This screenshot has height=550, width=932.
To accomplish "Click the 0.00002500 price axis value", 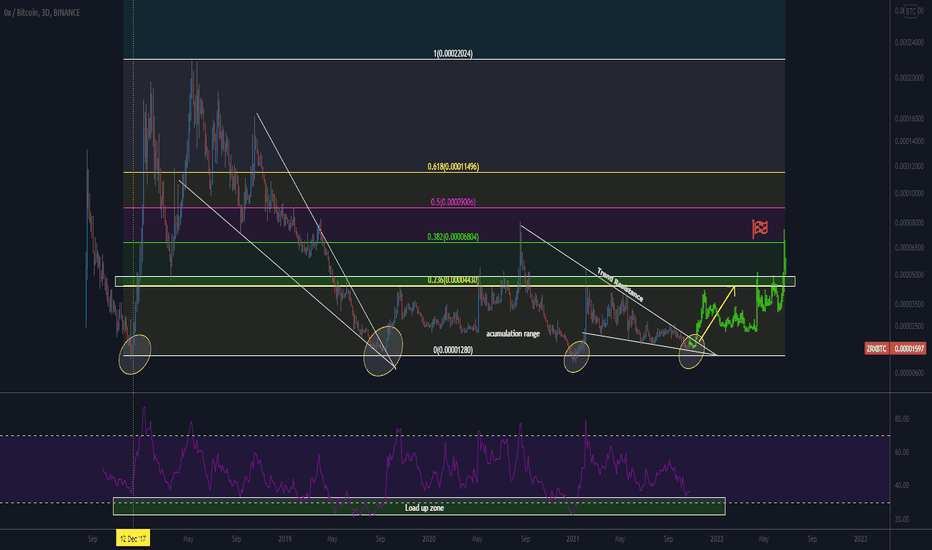I will (909, 326).
